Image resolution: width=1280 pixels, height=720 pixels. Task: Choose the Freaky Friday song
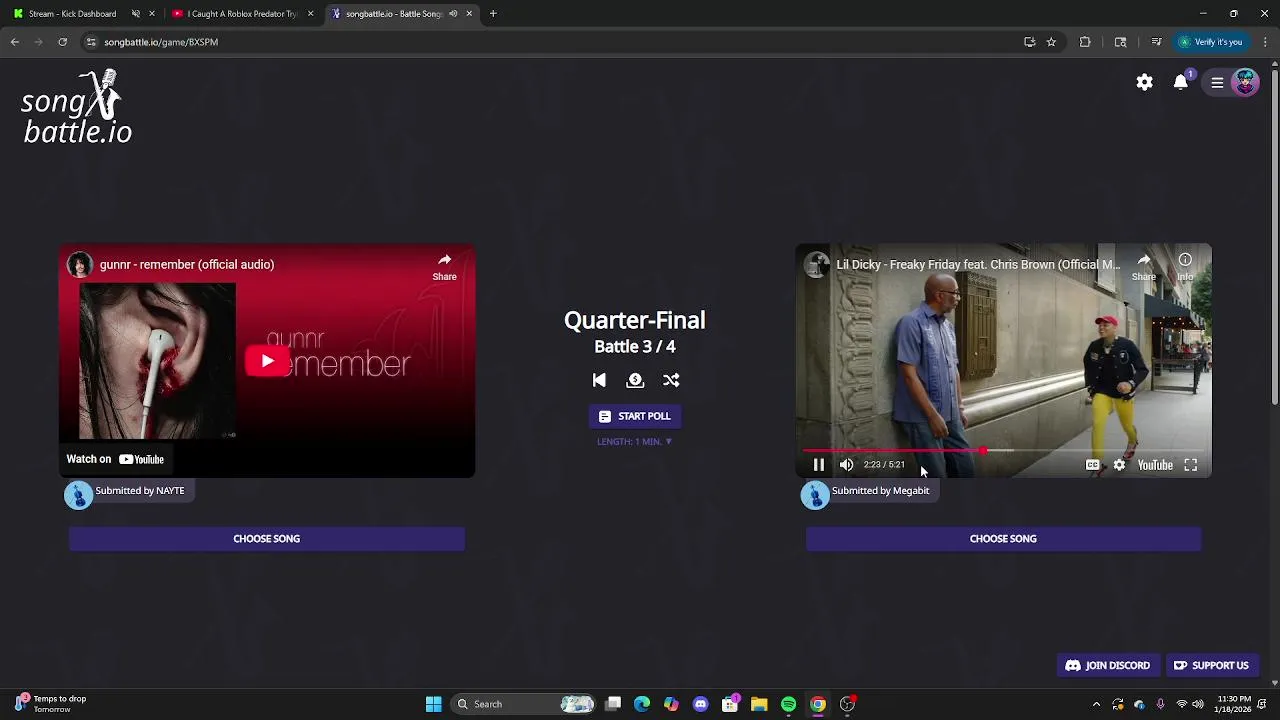pyautogui.click(x=1003, y=539)
